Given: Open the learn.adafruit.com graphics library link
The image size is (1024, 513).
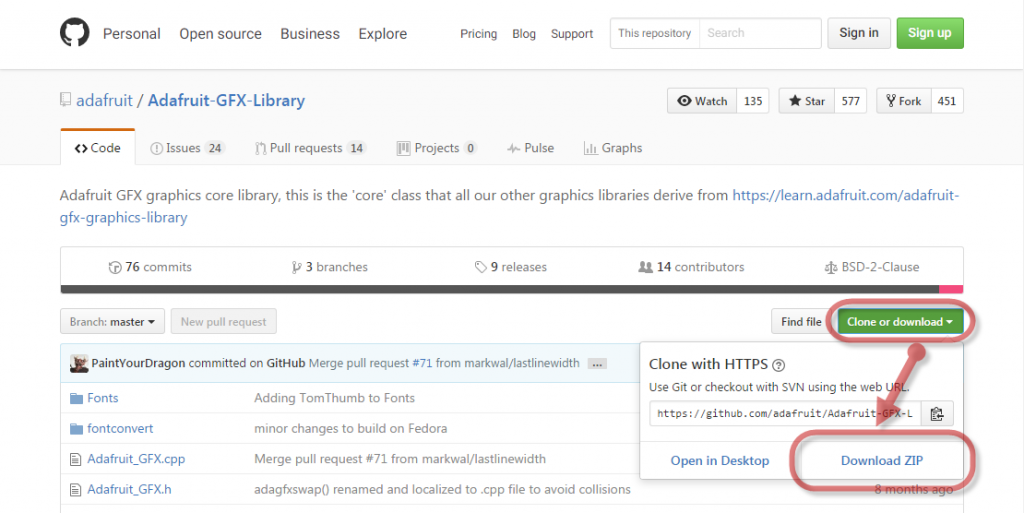Looking at the screenshot, I should pyautogui.click(x=509, y=206).
